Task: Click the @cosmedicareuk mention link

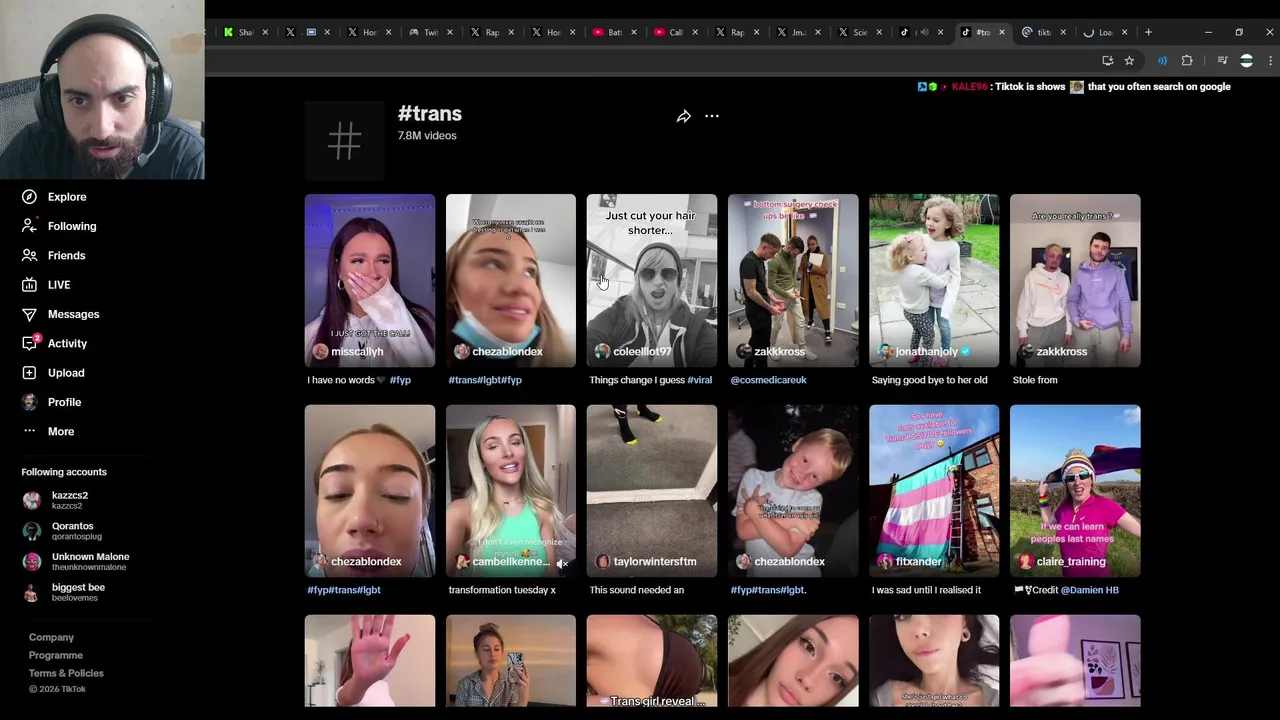Action: pyautogui.click(x=768, y=380)
